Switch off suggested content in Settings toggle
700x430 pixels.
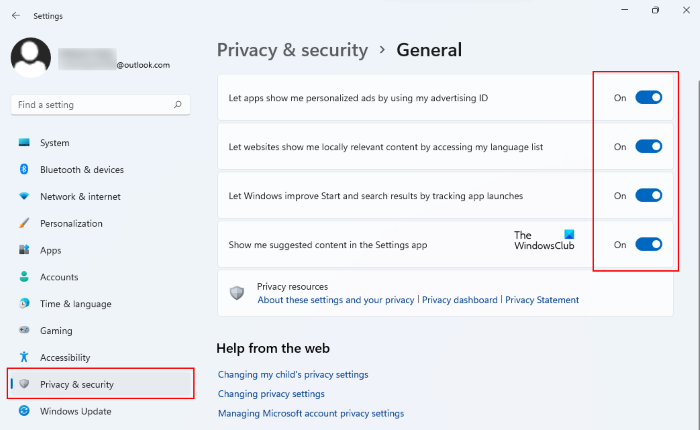point(649,244)
